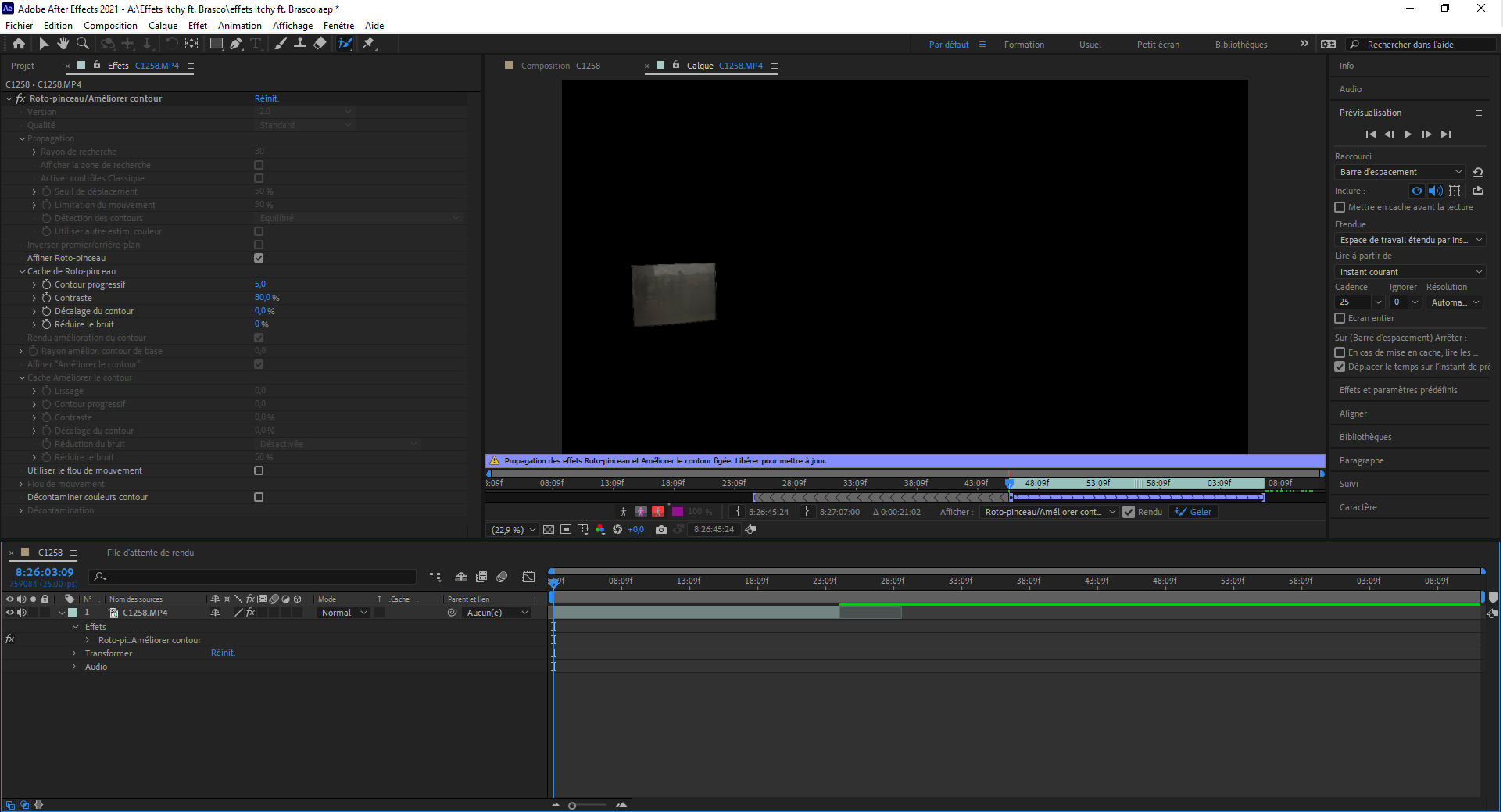Enable Mettre en cache avant la lecture
The height and width of the screenshot is (812, 1503).
coord(1340,207)
